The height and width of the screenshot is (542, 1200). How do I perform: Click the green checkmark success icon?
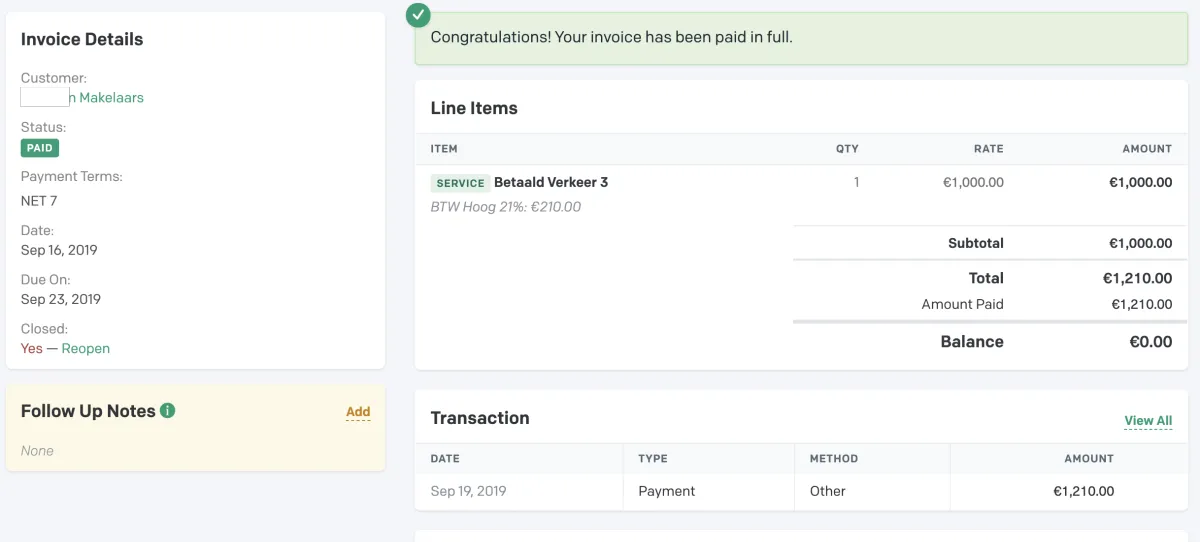(x=419, y=15)
